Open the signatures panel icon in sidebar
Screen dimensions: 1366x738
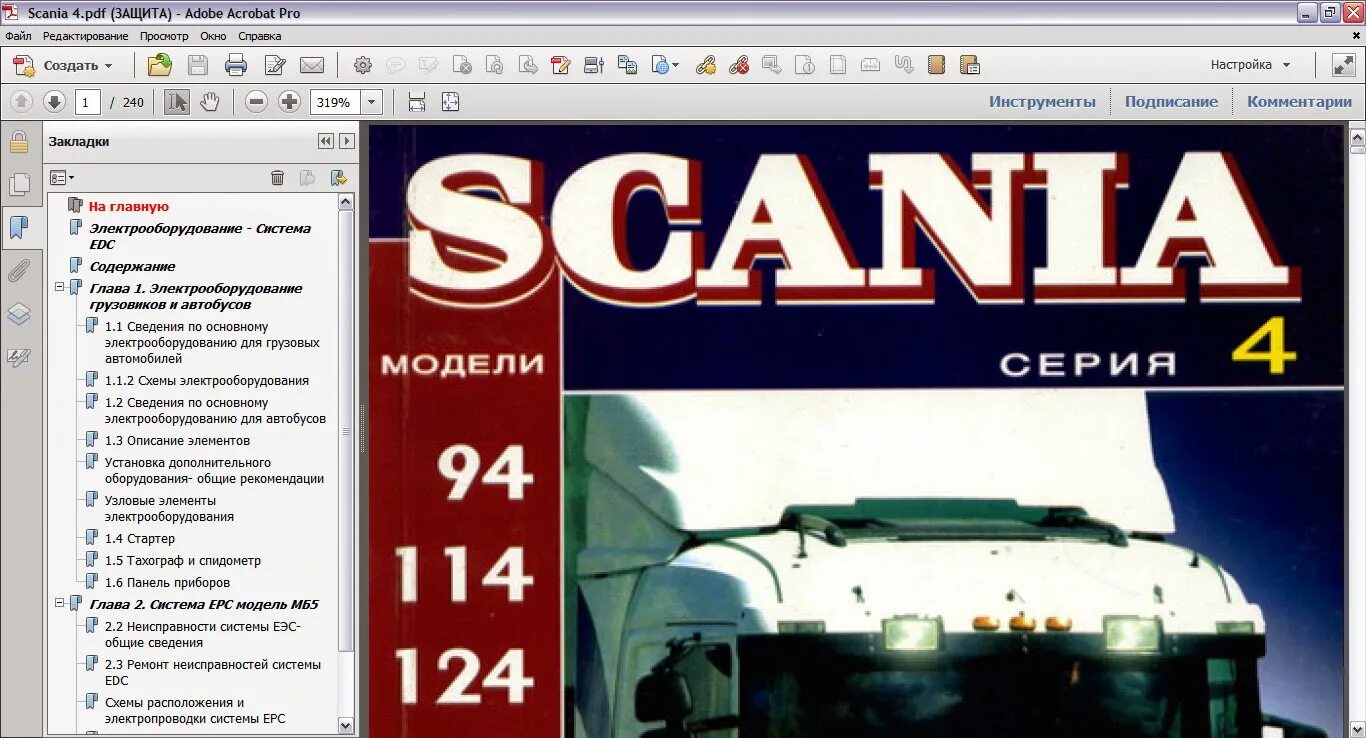pyautogui.click(x=19, y=357)
